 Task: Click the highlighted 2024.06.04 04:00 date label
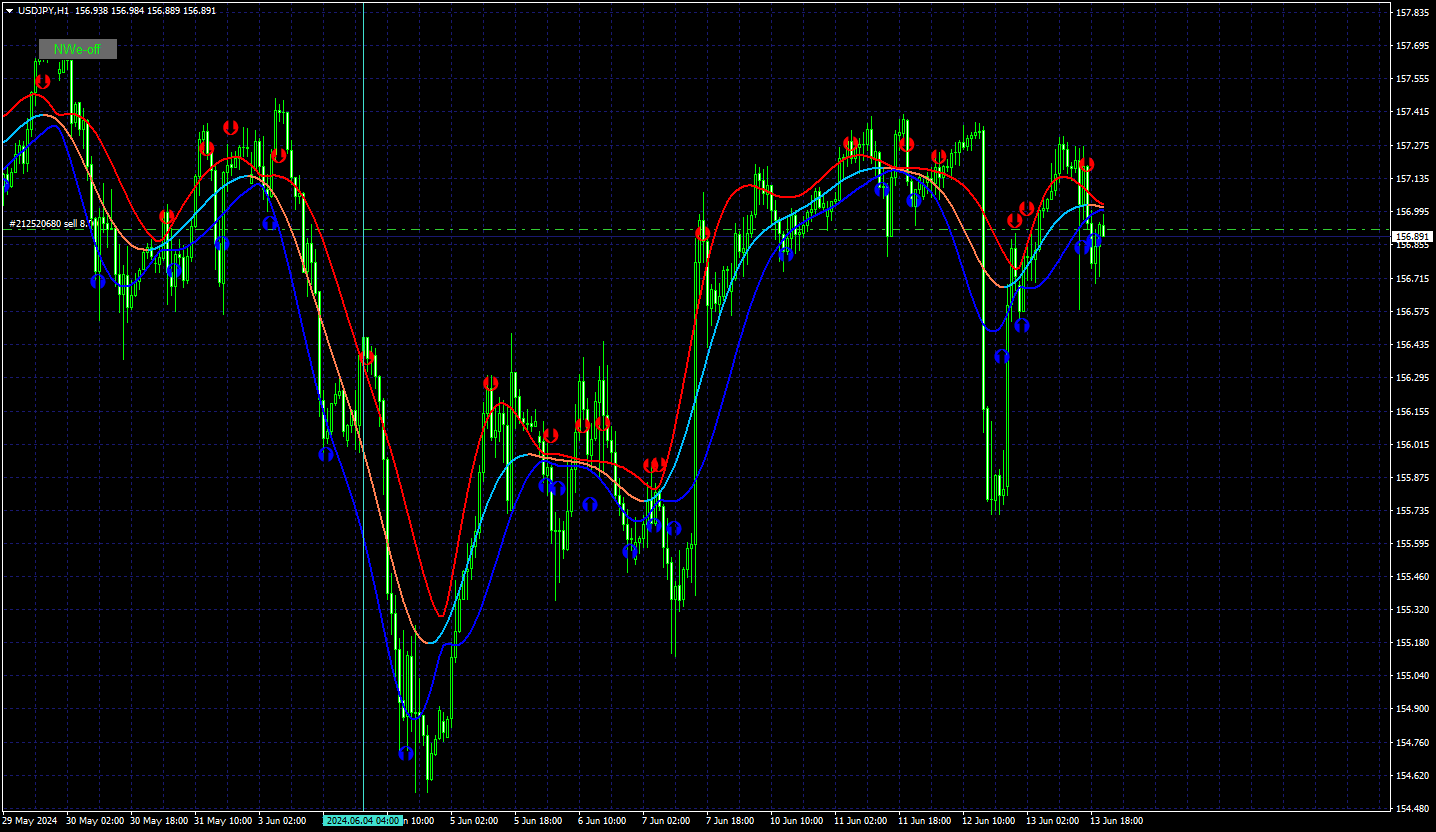pos(362,821)
